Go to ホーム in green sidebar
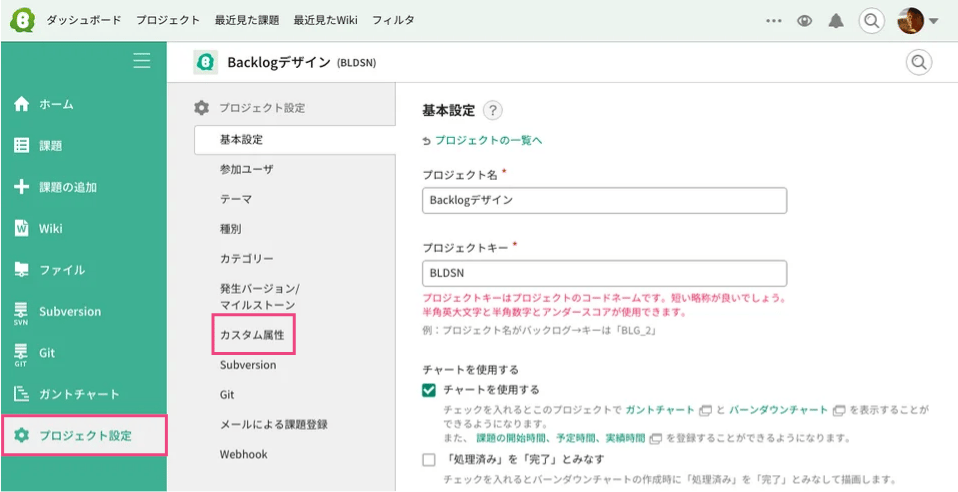This screenshot has width=958, height=492. pyautogui.click(x=56, y=105)
